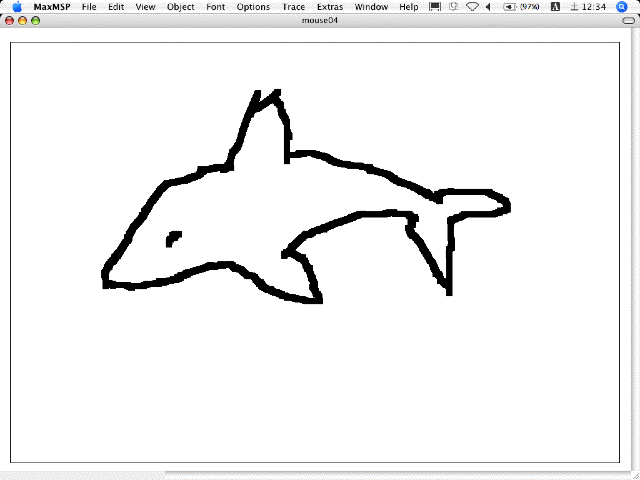Click the mouse04 window title
The height and width of the screenshot is (480, 640).
318,20
